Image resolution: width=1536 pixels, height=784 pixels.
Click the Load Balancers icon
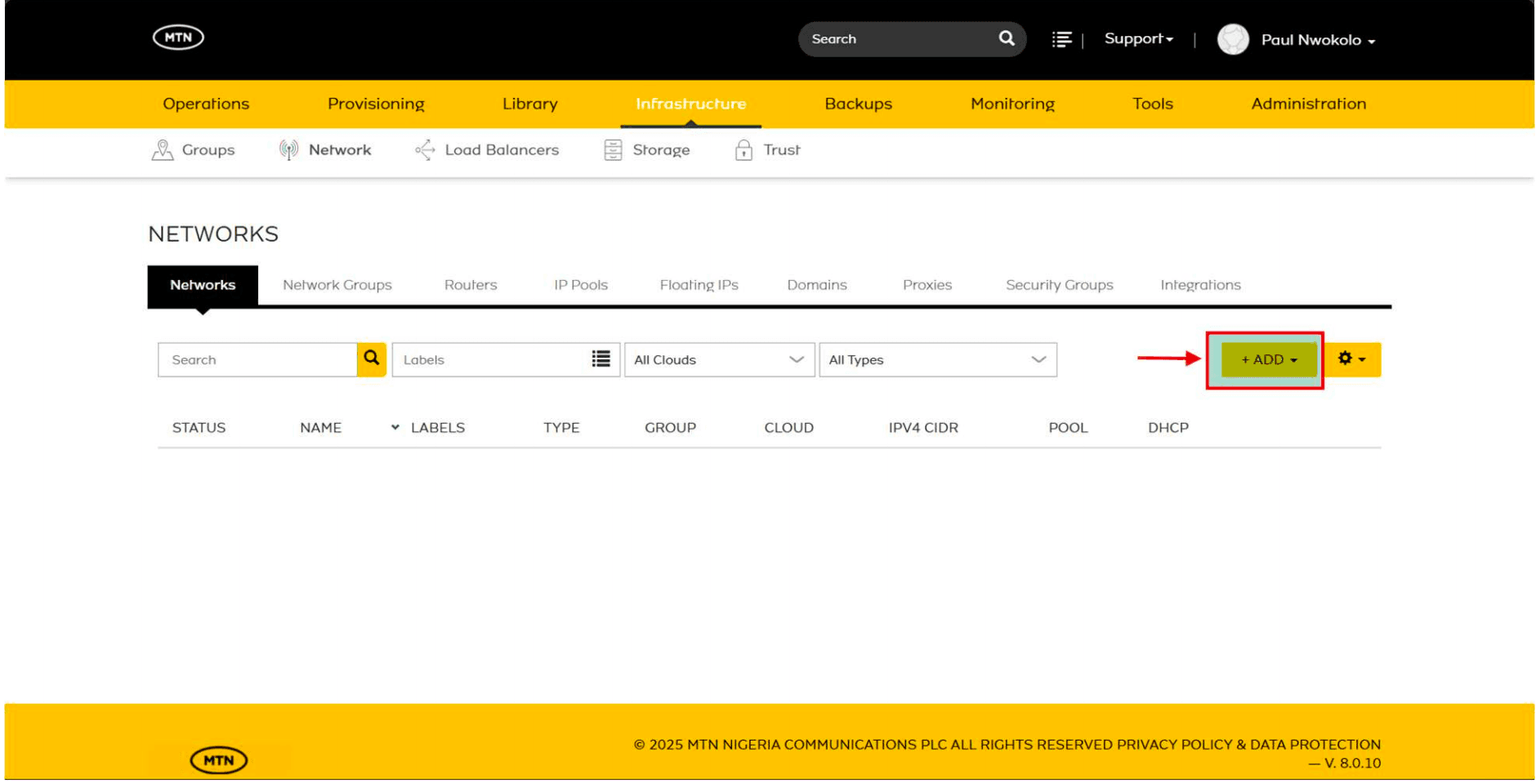pos(425,149)
